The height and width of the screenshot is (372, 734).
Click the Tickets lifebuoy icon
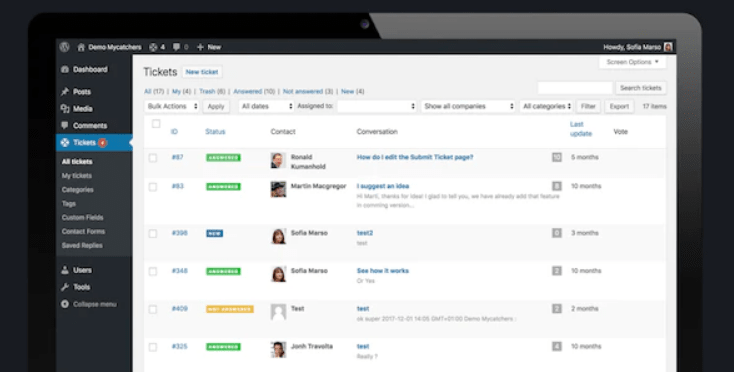click(65, 143)
